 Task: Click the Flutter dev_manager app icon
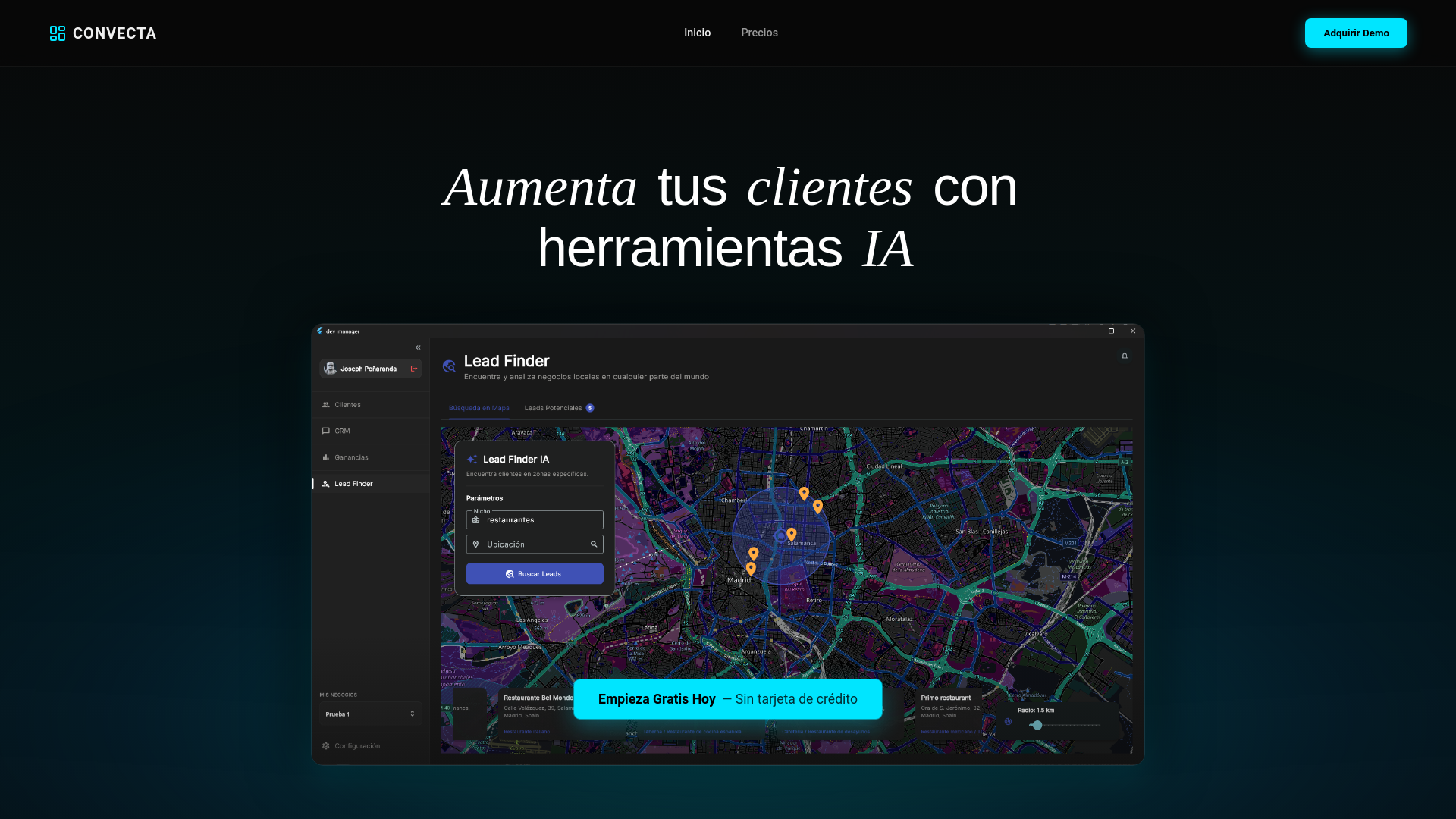(320, 331)
